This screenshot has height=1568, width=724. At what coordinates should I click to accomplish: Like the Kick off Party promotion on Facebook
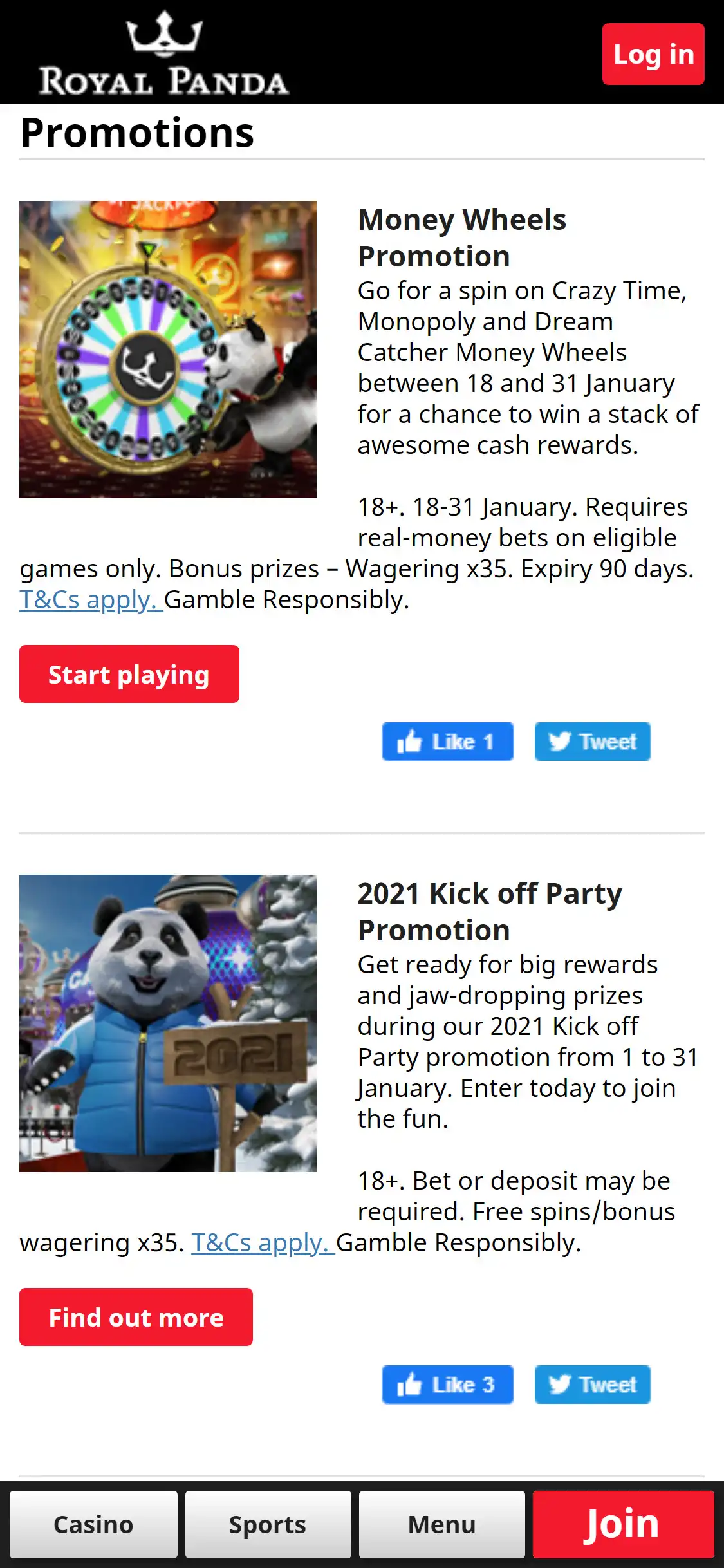tap(448, 1385)
